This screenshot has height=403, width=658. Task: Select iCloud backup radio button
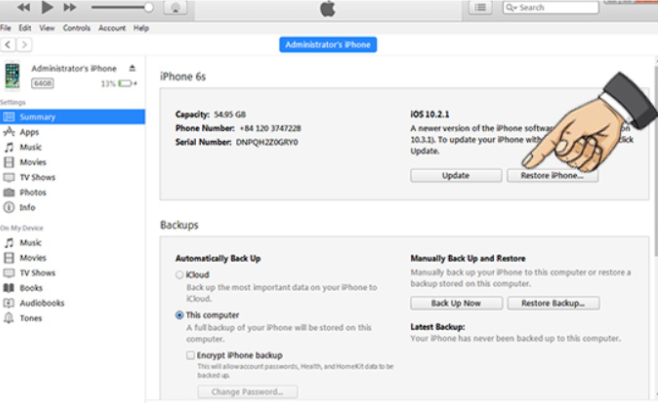(179, 275)
